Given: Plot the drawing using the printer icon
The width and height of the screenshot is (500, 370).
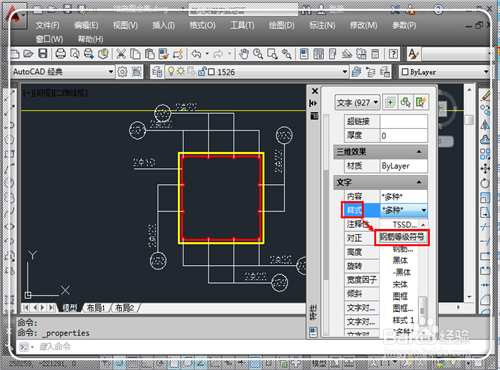Looking at the screenshot, I should pyautogui.click(x=60, y=53).
